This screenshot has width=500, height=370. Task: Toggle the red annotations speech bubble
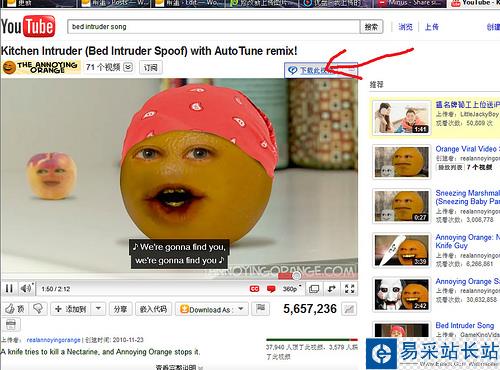click(271, 289)
